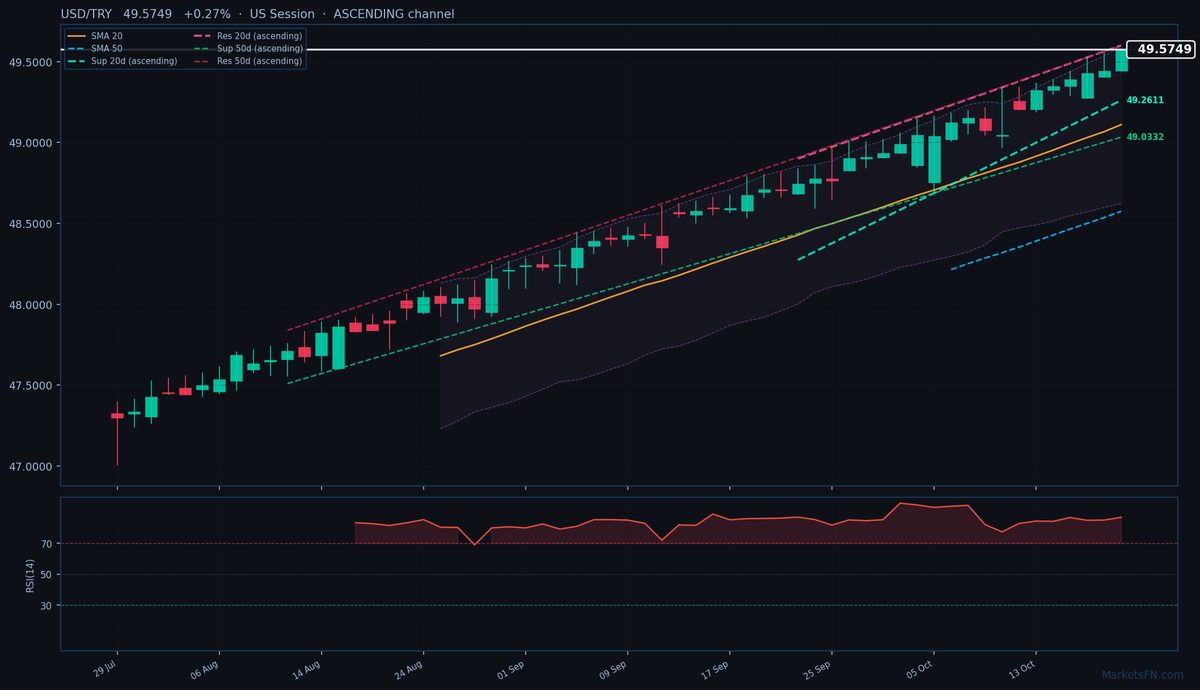Click the ASCENDING channel title text
Screen dimensions: 1200x690
pyautogui.click(x=392, y=14)
